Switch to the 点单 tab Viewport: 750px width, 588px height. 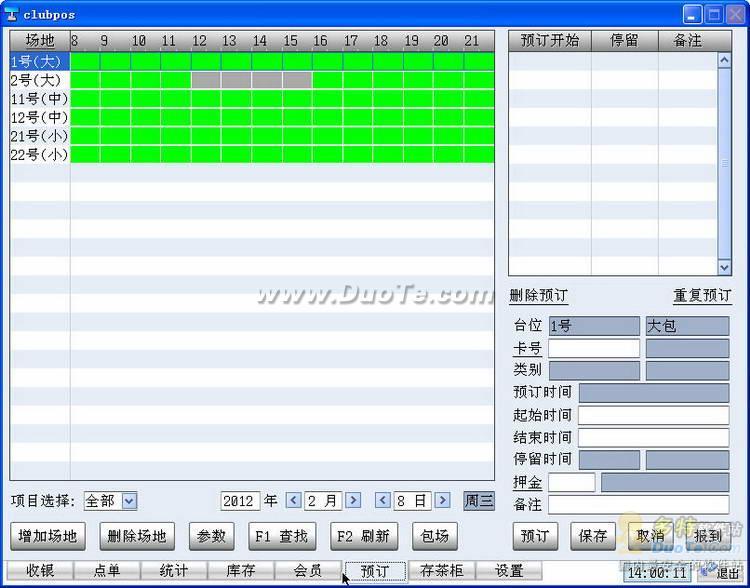click(x=107, y=571)
